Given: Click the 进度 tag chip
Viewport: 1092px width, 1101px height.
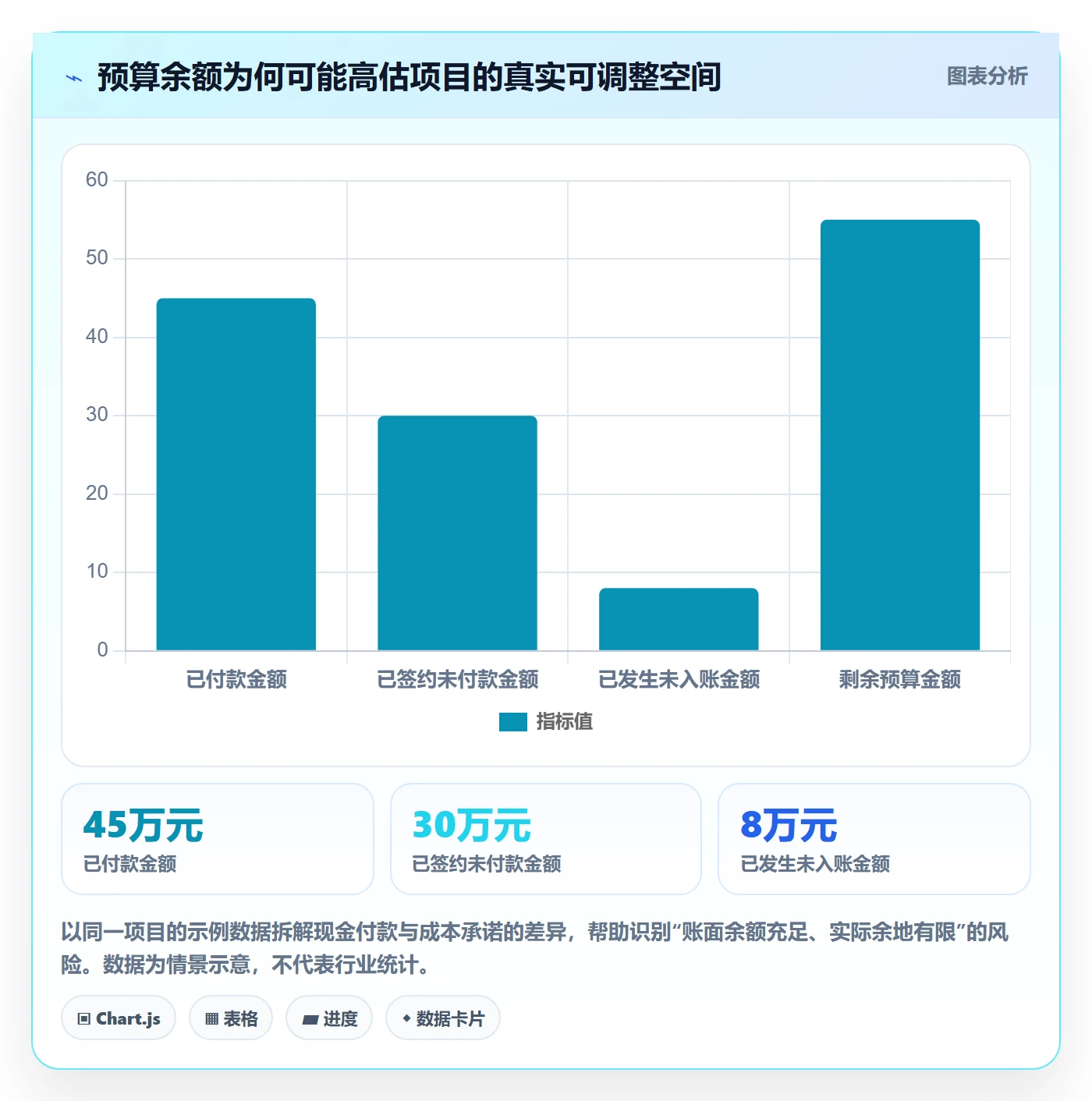Looking at the screenshot, I should pyautogui.click(x=329, y=1018).
